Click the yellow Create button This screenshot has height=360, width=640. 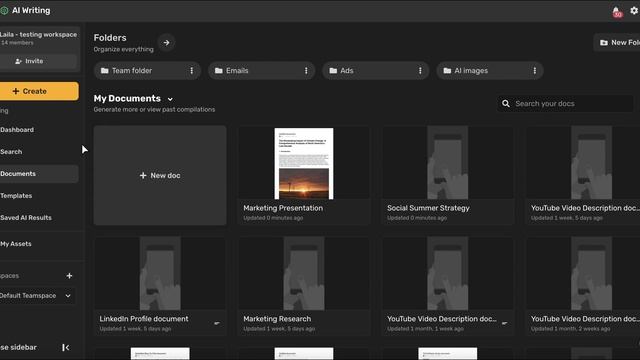coord(39,91)
